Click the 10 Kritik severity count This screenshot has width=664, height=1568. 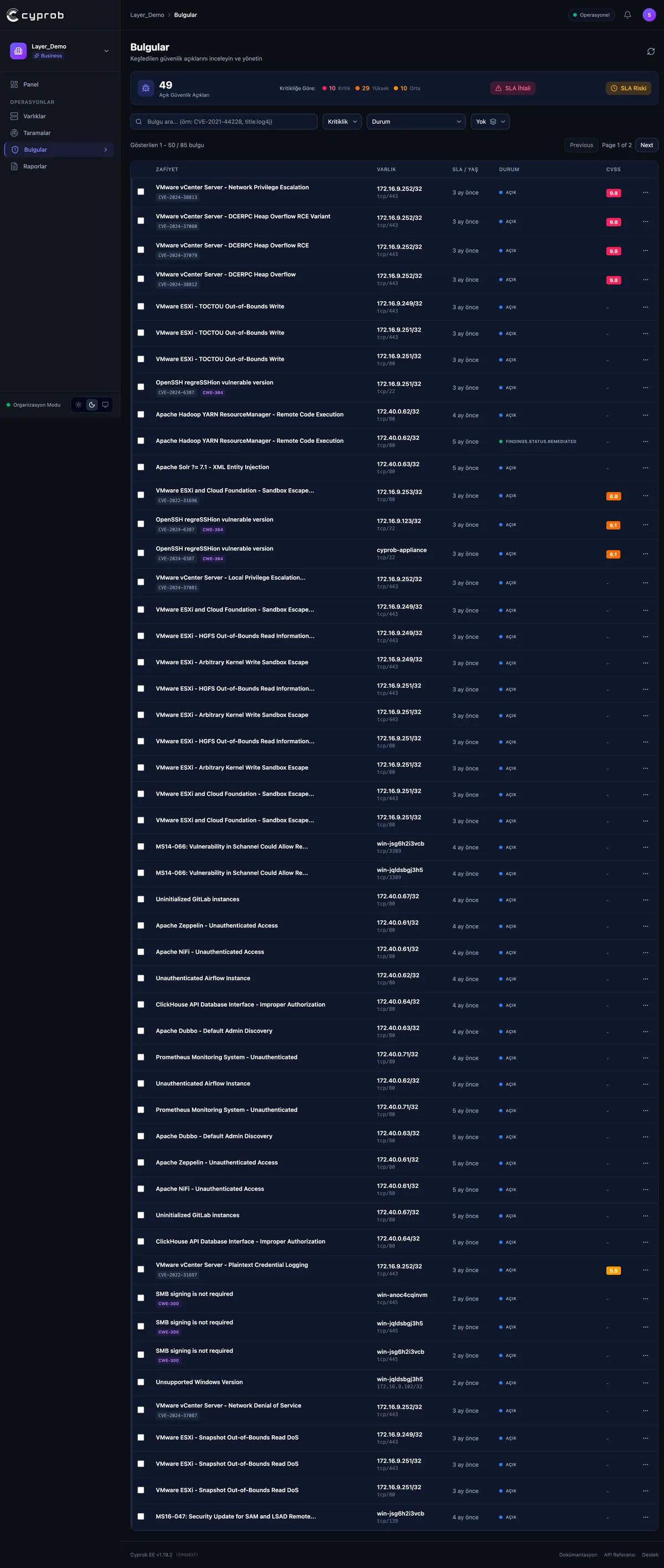click(336, 88)
